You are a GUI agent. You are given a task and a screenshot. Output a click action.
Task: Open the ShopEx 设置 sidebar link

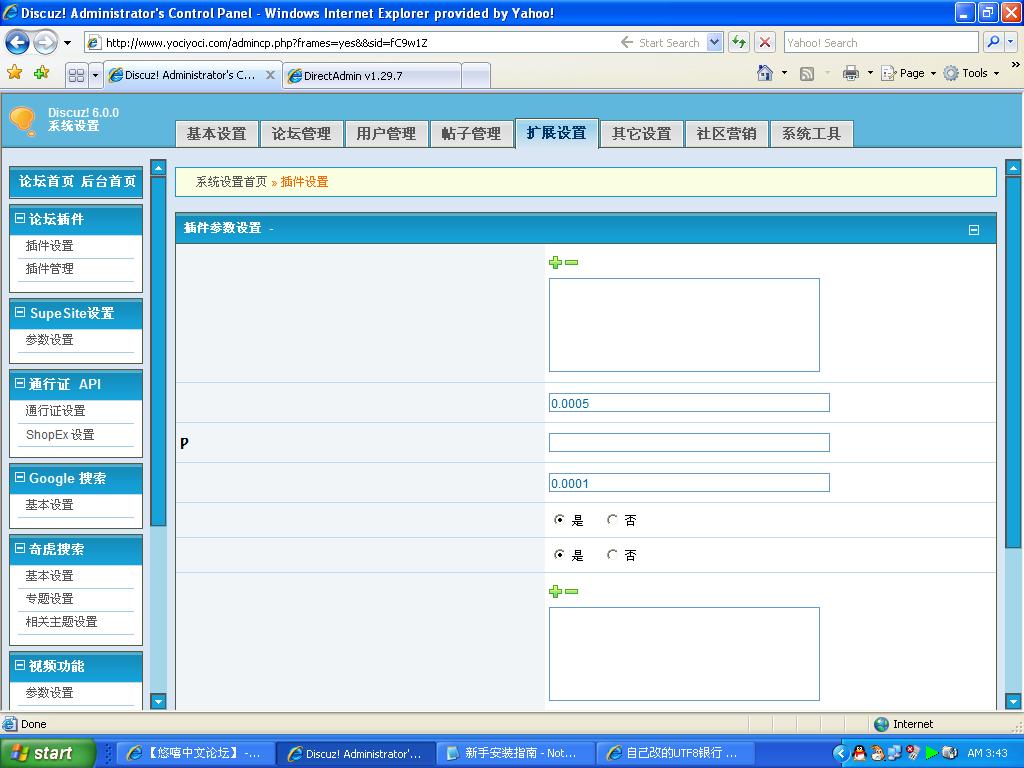tap(60, 435)
